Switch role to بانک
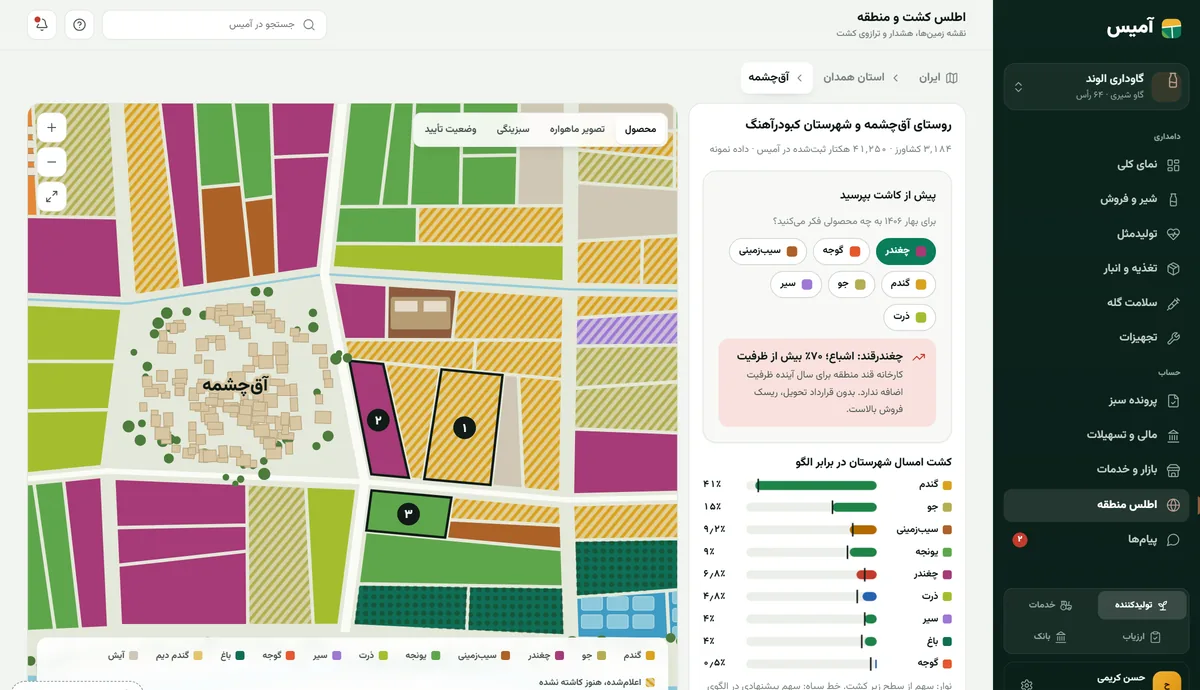Image resolution: width=1200 pixels, height=690 pixels. (1051, 636)
